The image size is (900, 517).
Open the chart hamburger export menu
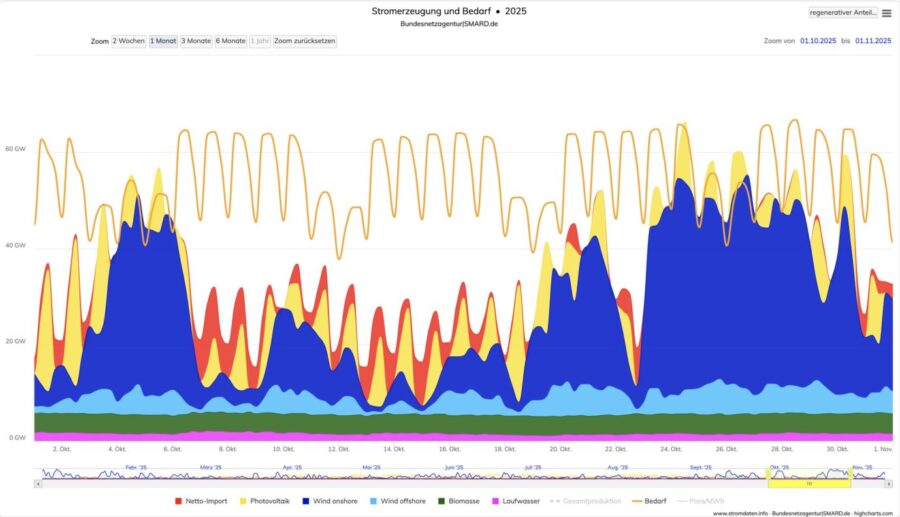coord(886,13)
